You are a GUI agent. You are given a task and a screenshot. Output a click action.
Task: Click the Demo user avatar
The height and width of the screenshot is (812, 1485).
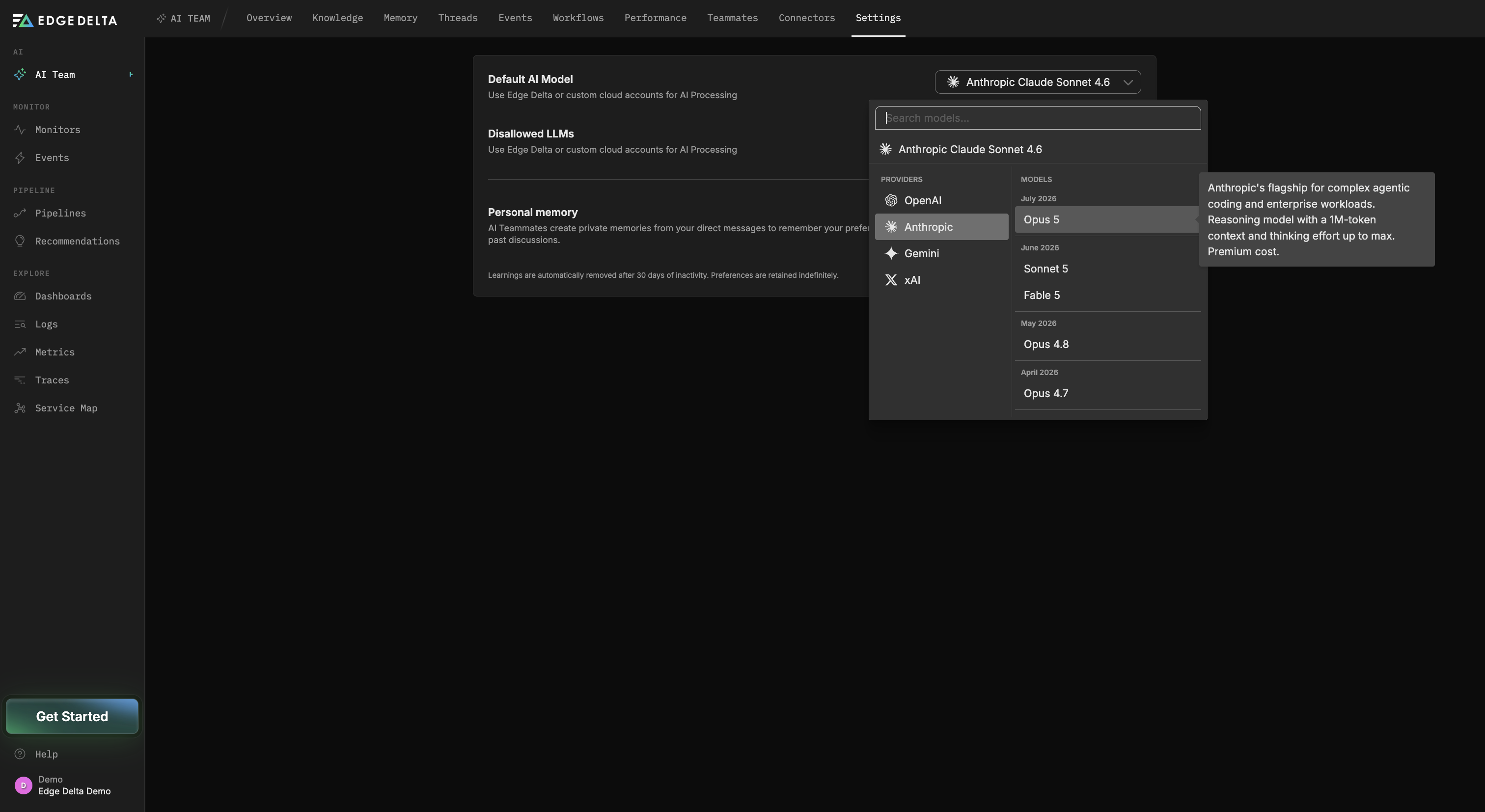(x=24, y=785)
